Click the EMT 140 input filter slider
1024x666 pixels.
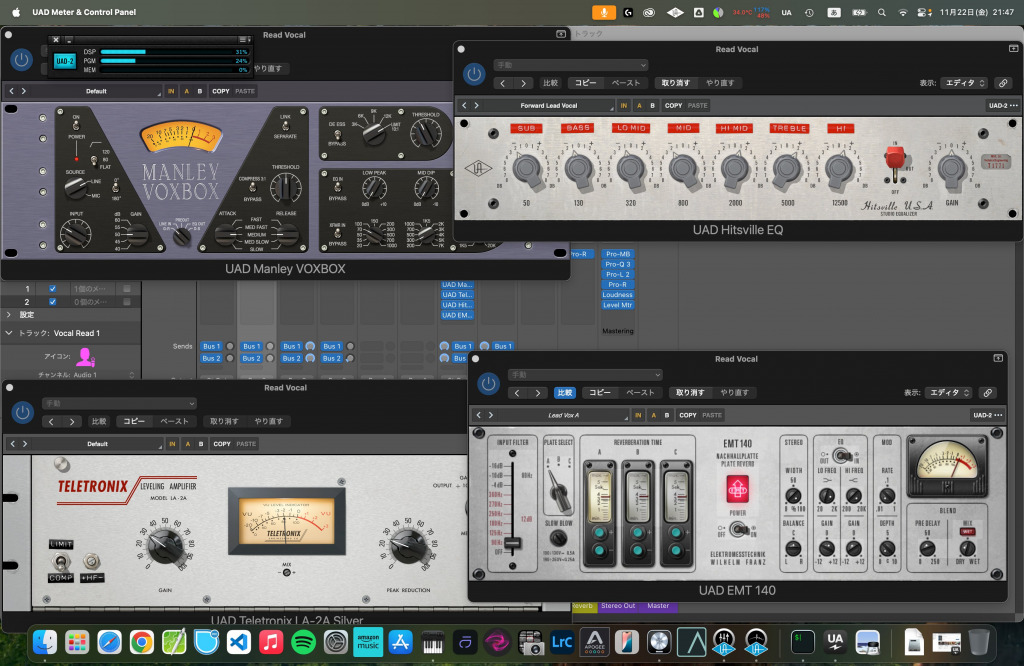coord(512,541)
